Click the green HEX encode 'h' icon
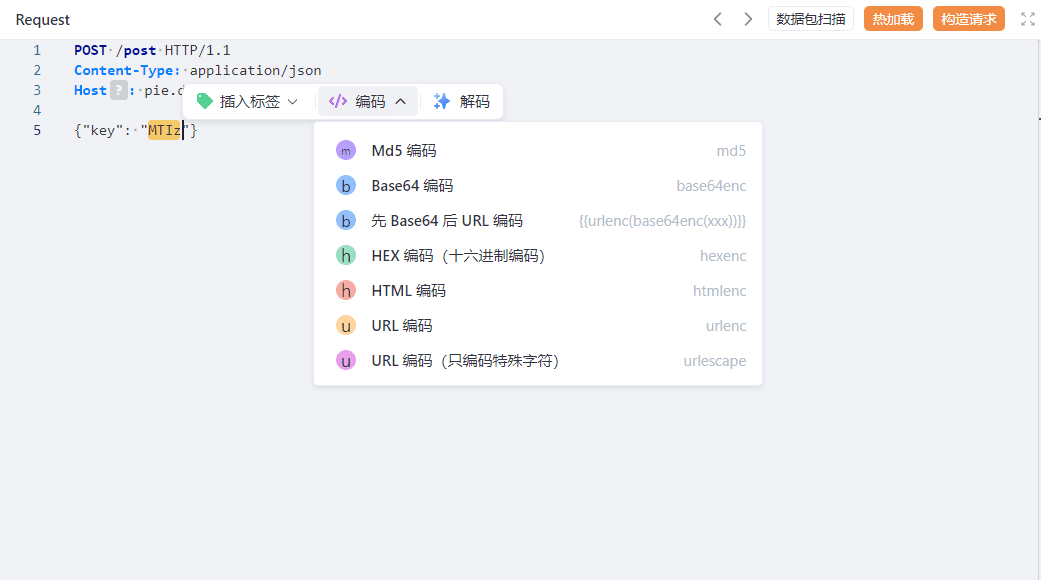Screen dimensions: 1041x580 [x=346, y=256]
